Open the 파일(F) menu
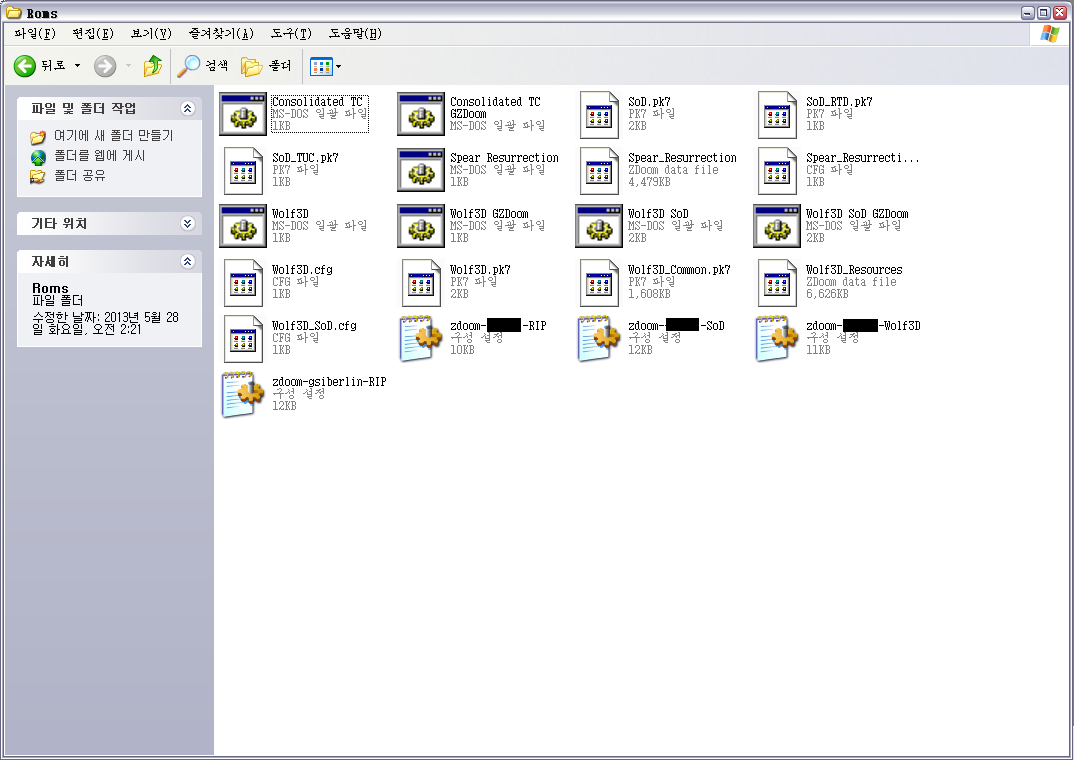This screenshot has width=1074, height=760. 35,34
